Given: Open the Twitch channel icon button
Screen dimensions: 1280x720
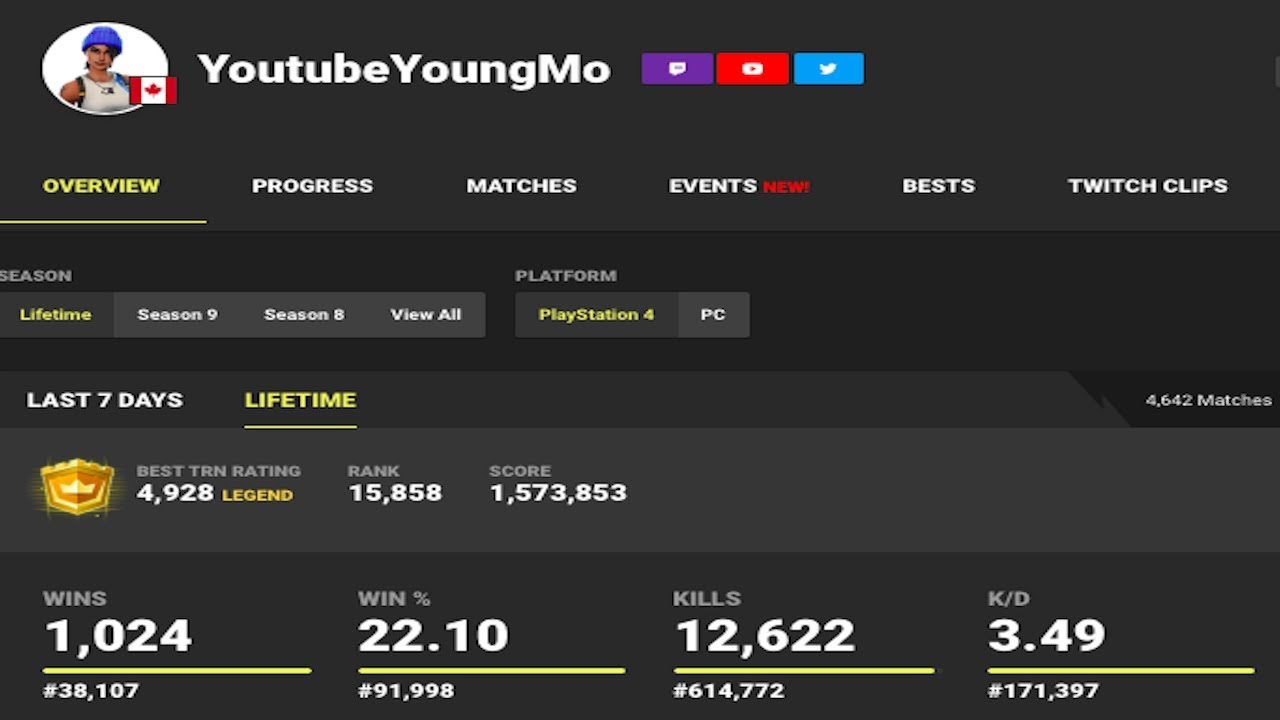Looking at the screenshot, I should pyautogui.click(x=677, y=69).
